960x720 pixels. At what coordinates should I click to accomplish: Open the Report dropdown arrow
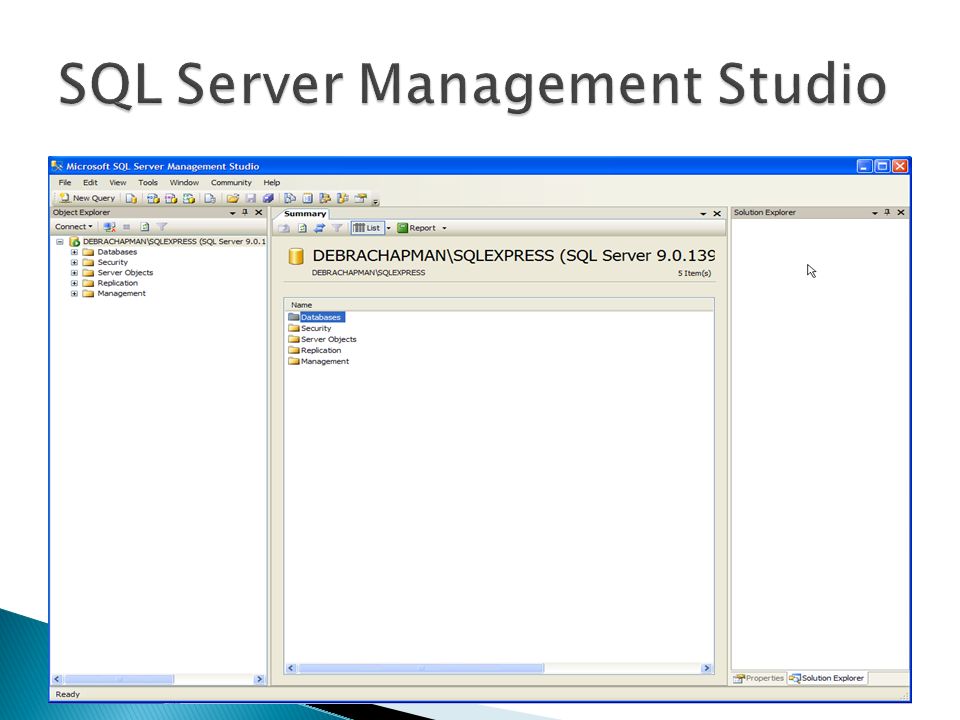click(444, 228)
